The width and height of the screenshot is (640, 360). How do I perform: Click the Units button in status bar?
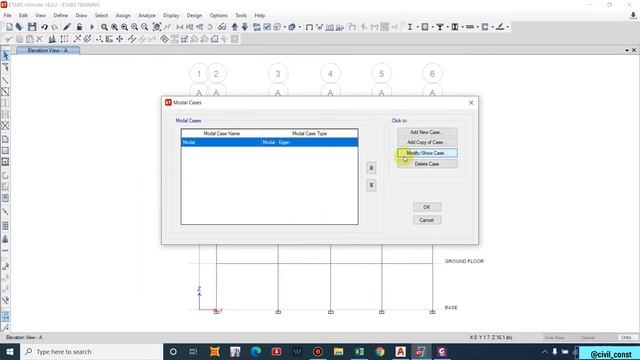626,338
